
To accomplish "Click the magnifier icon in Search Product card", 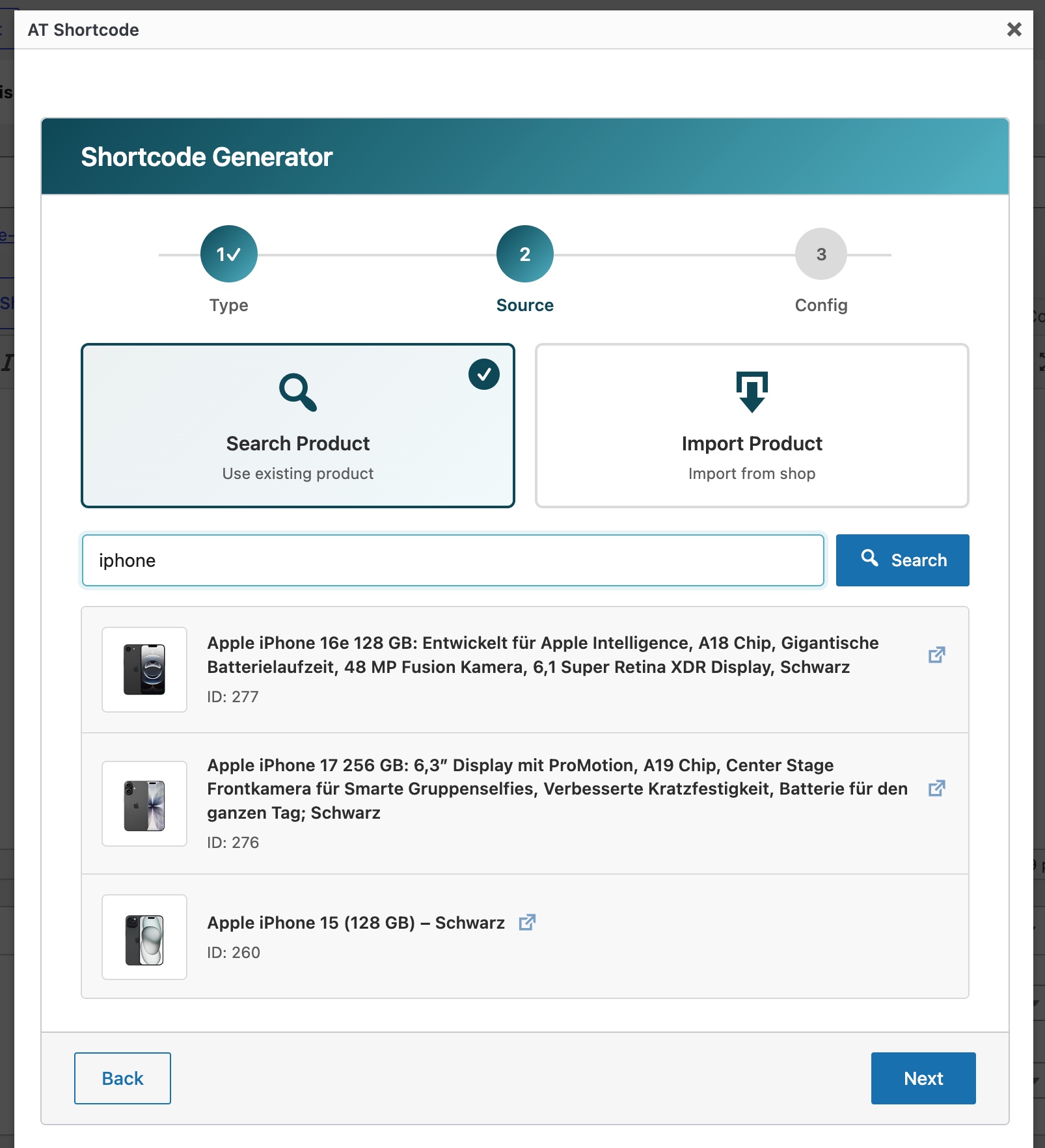I will (298, 392).
